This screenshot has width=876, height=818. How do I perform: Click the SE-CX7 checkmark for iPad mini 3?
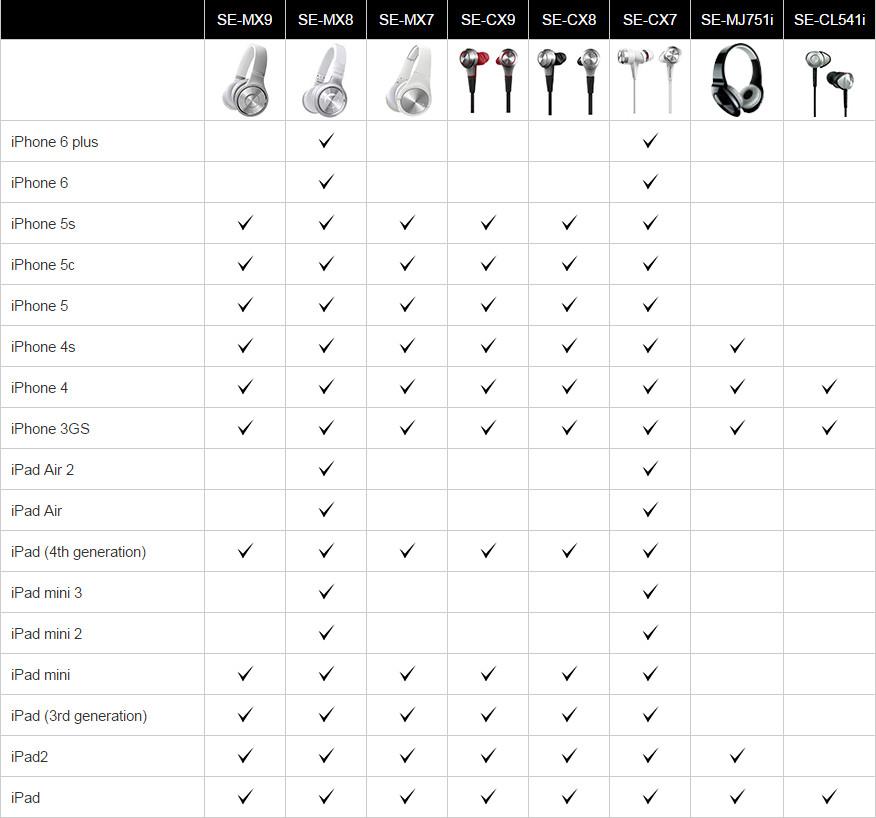tap(650, 592)
